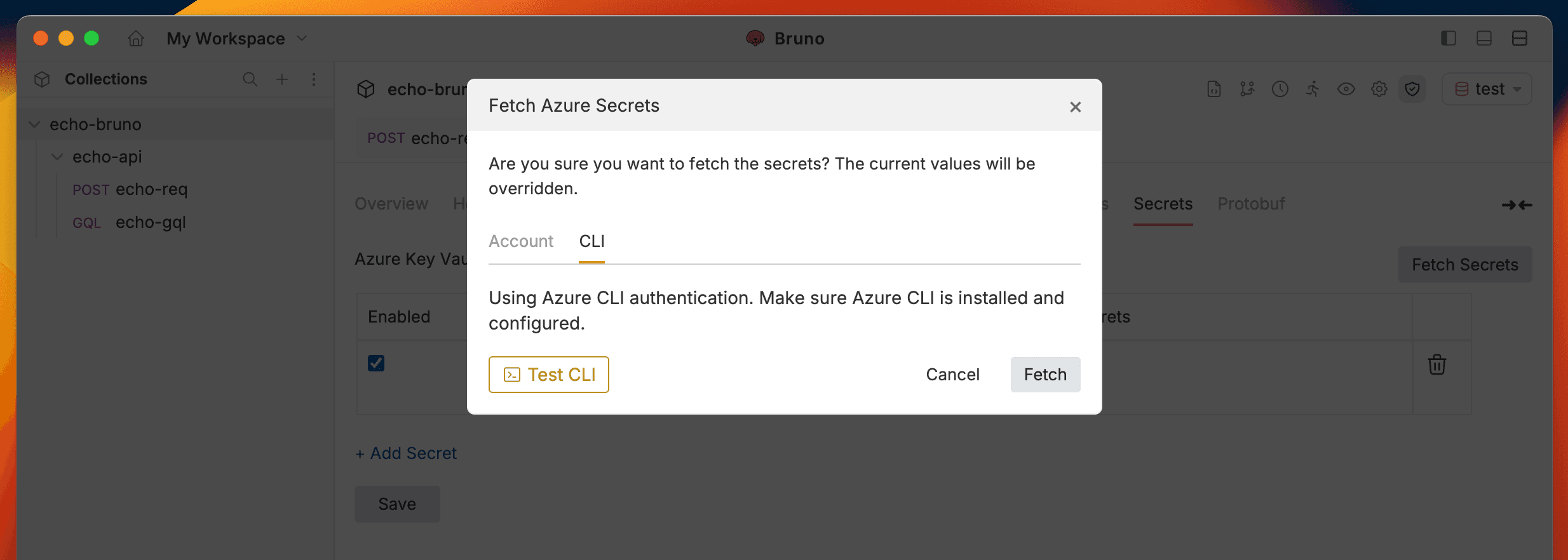1568x560 pixels.
Task: Search collections with the magnifier icon
Action: coord(250,79)
